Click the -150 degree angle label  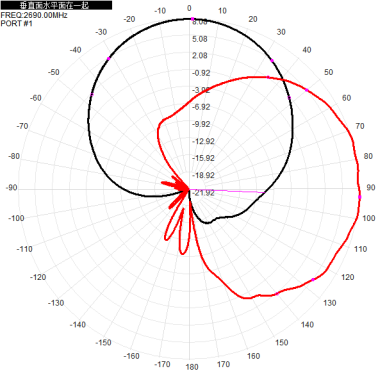click(103, 342)
